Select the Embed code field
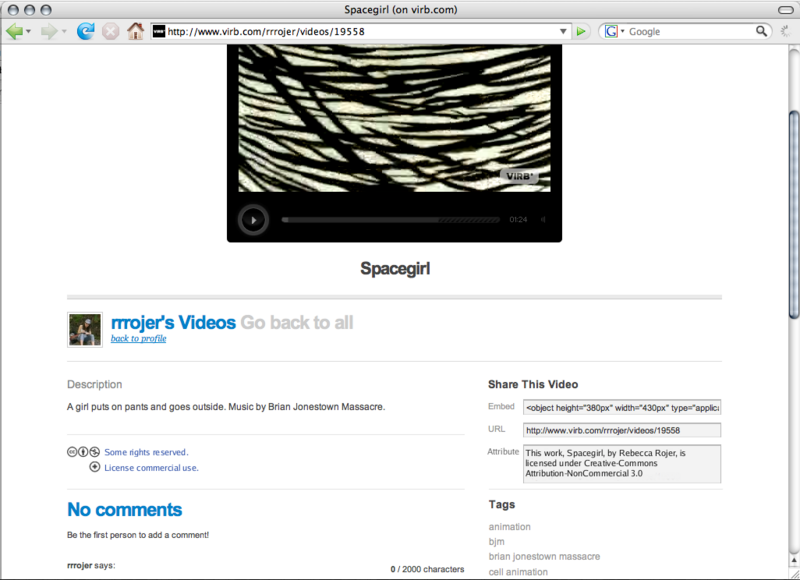This screenshot has height=580, width=800. [622, 408]
